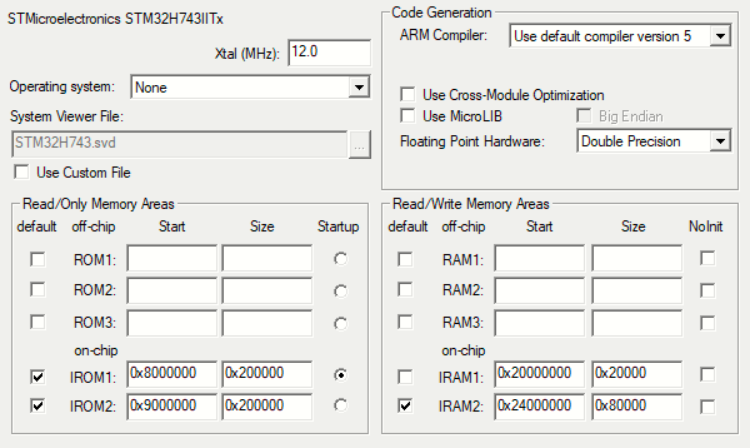Click the RAM3 Size field
The height and width of the screenshot is (448, 750).
[x=637, y=323]
